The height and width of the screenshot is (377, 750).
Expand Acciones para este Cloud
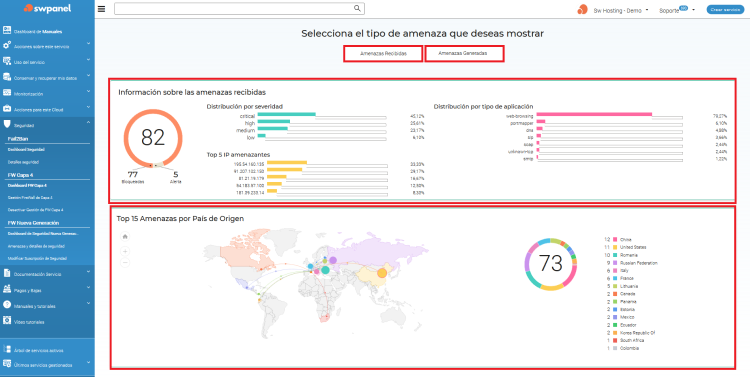click(88, 107)
